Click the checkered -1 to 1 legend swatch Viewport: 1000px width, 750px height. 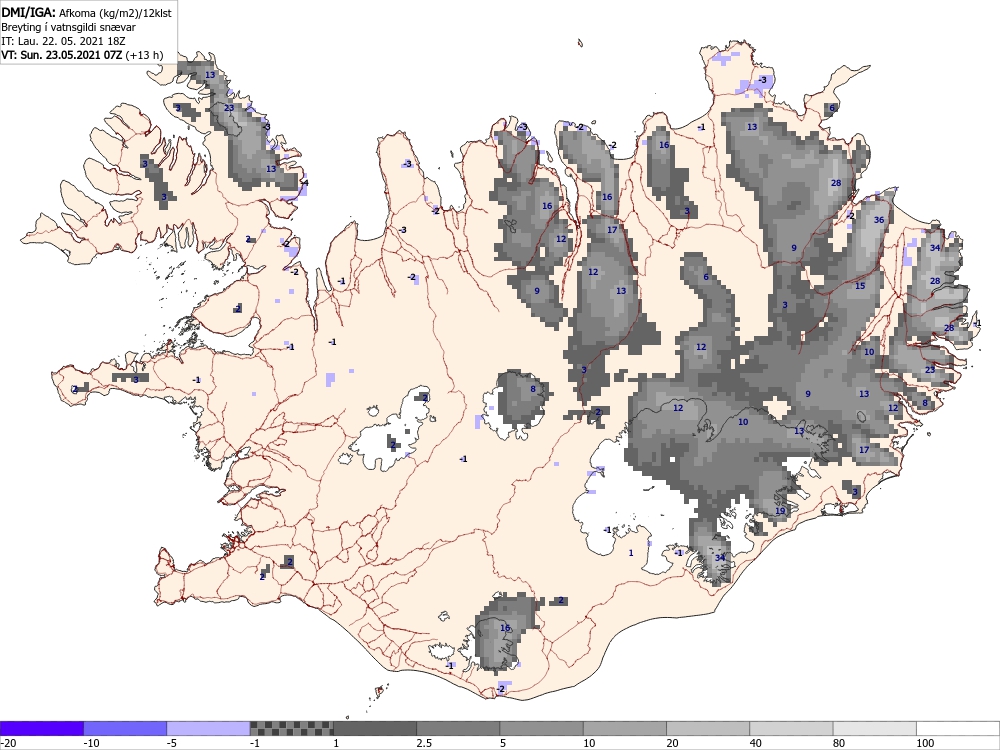point(291,728)
